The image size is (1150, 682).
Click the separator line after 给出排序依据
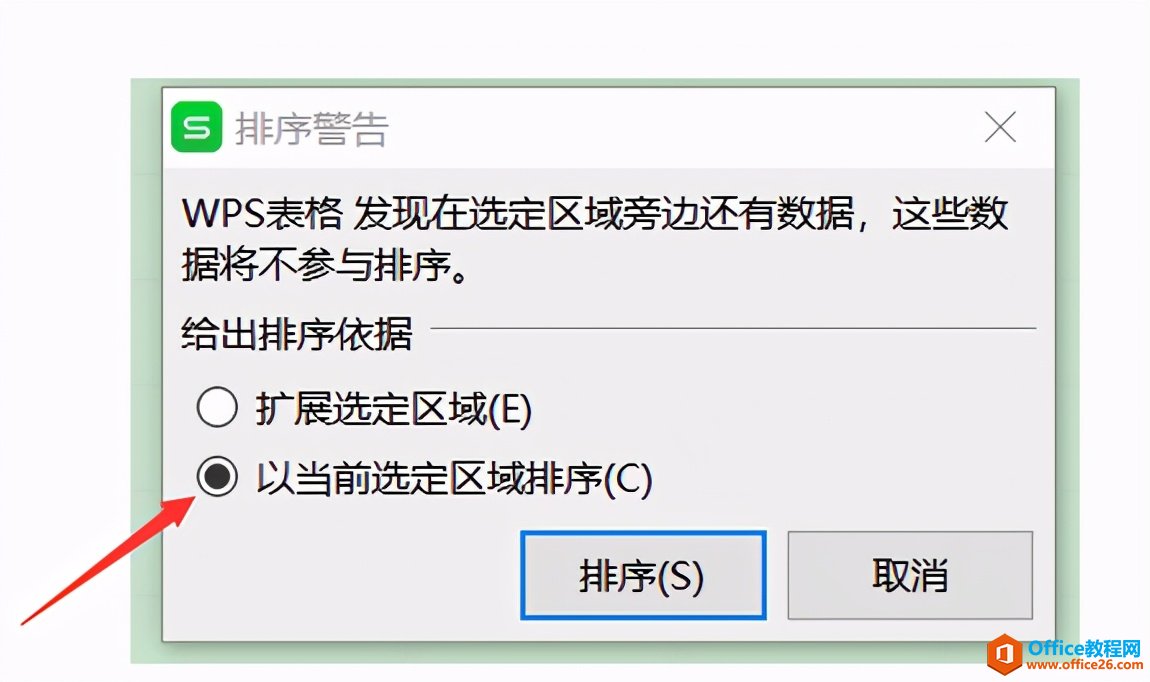click(x=733, y=329)
